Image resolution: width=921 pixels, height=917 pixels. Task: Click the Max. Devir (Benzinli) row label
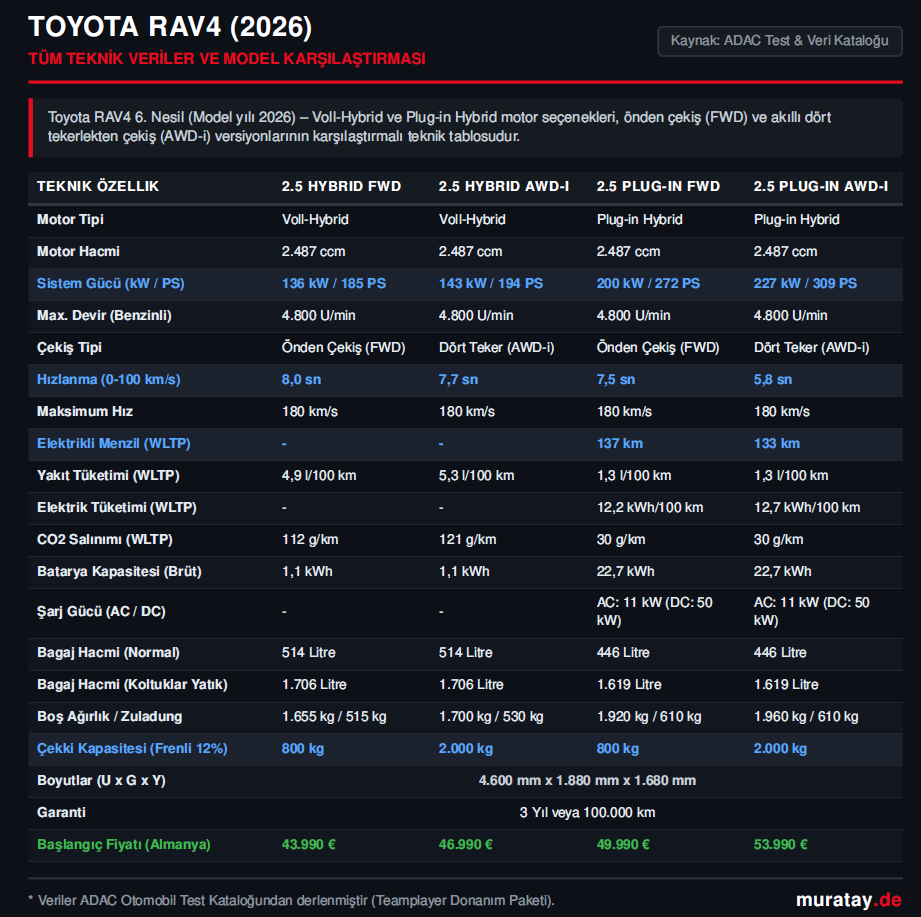tap(104, 315)
